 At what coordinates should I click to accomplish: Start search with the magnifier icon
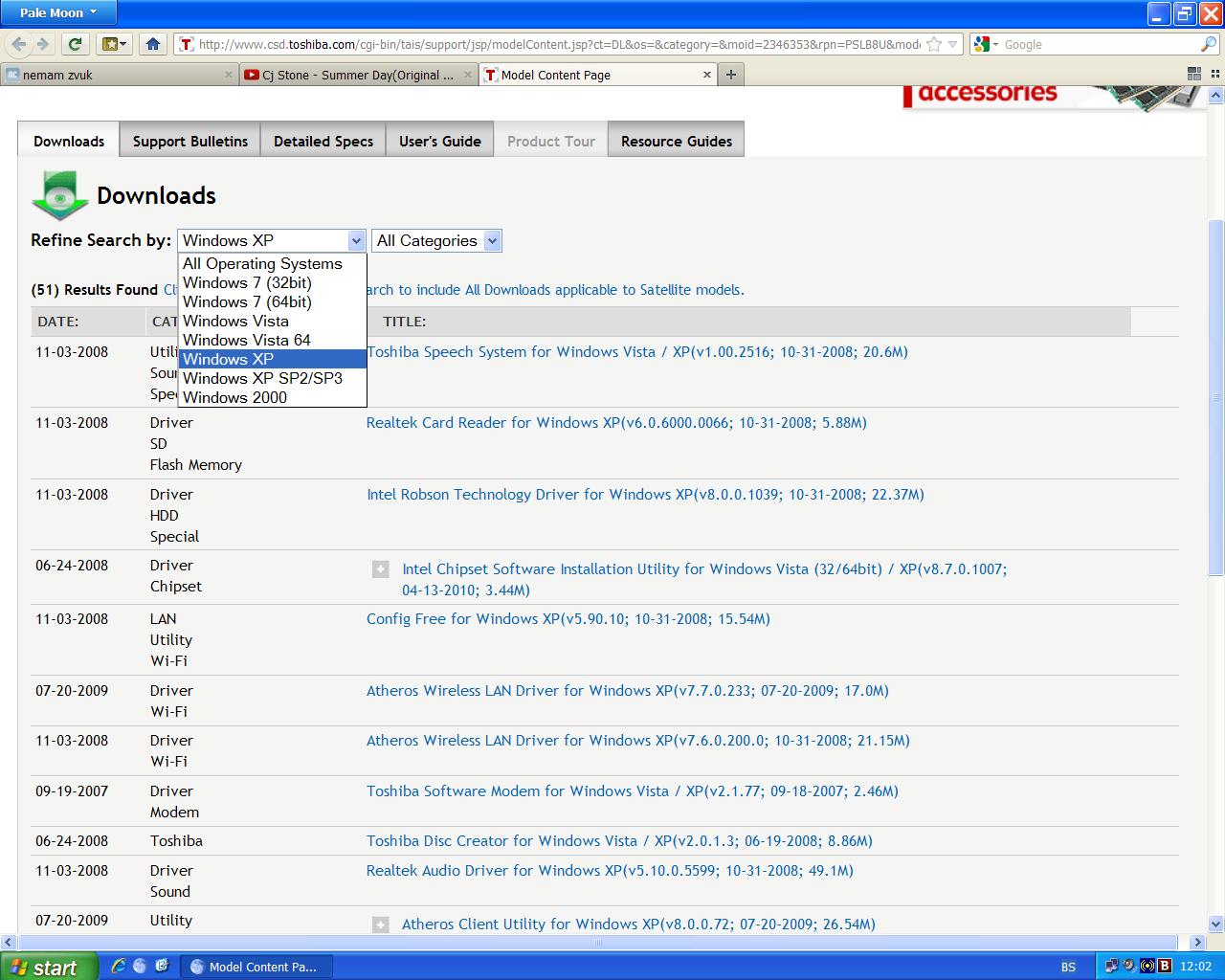1208,44
